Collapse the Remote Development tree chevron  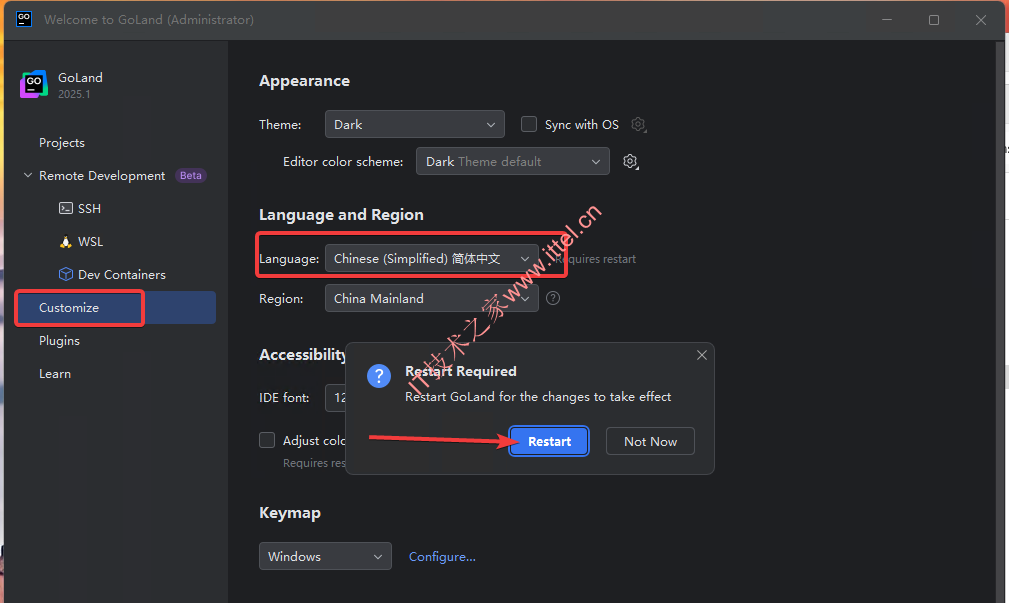point(28,175)
